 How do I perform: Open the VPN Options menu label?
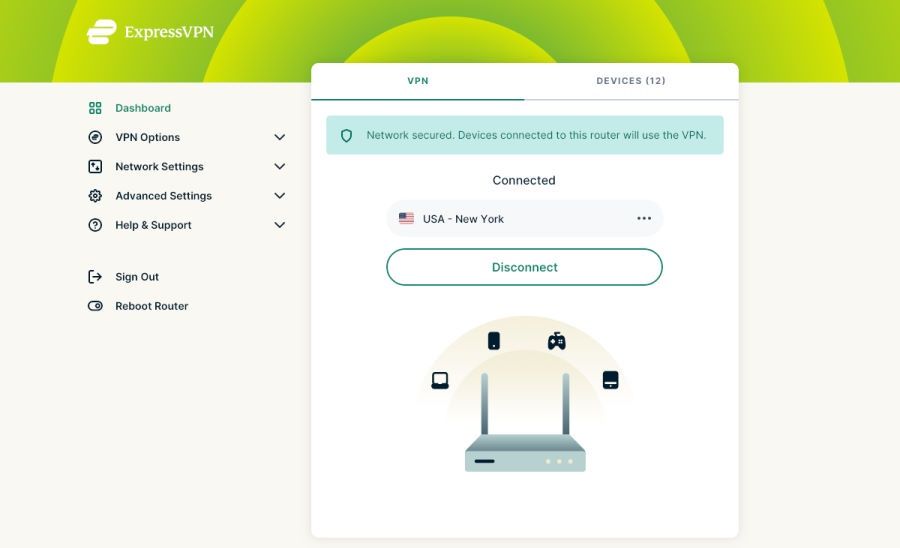[x=148, y=137]
